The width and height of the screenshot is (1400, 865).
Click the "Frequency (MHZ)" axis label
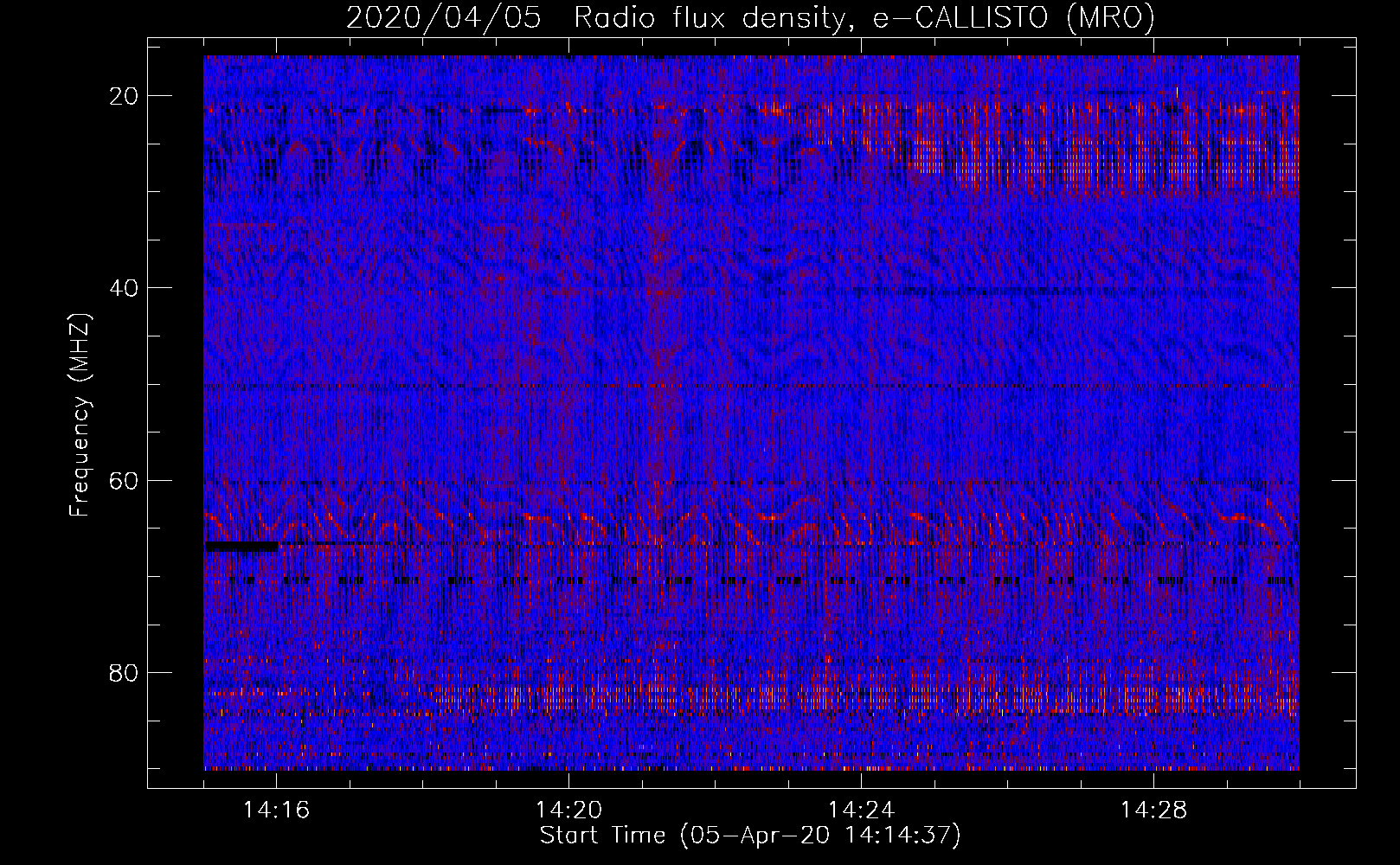(x=80, y=415)
